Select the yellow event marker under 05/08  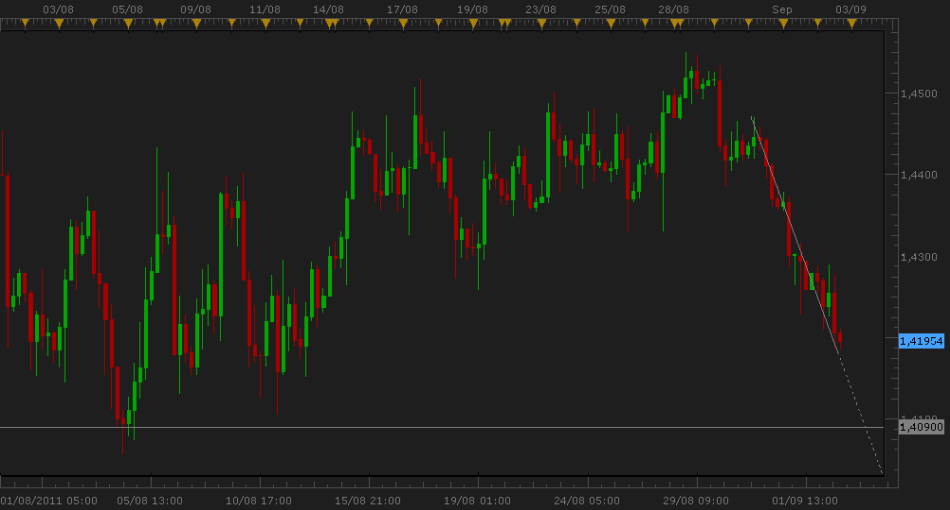click(128, 23)
